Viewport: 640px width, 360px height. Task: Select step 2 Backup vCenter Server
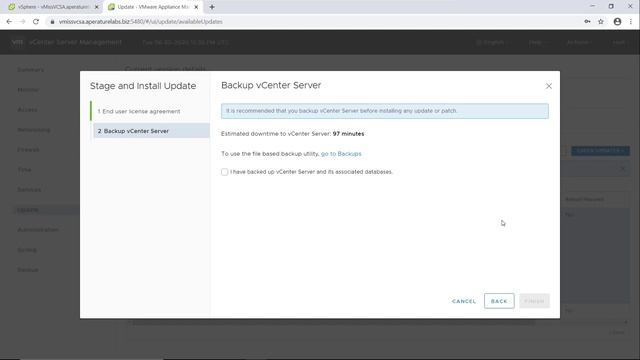click(151, 131)
